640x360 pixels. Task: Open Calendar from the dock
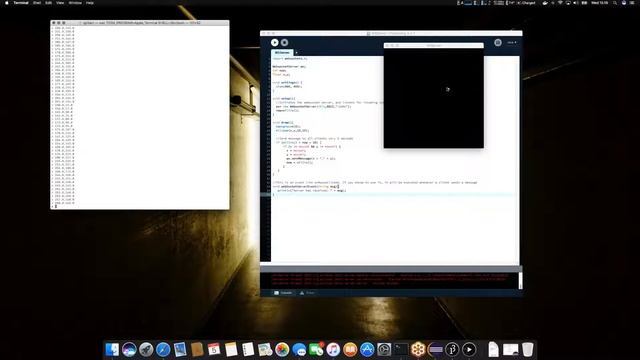(x=214, y=349)
